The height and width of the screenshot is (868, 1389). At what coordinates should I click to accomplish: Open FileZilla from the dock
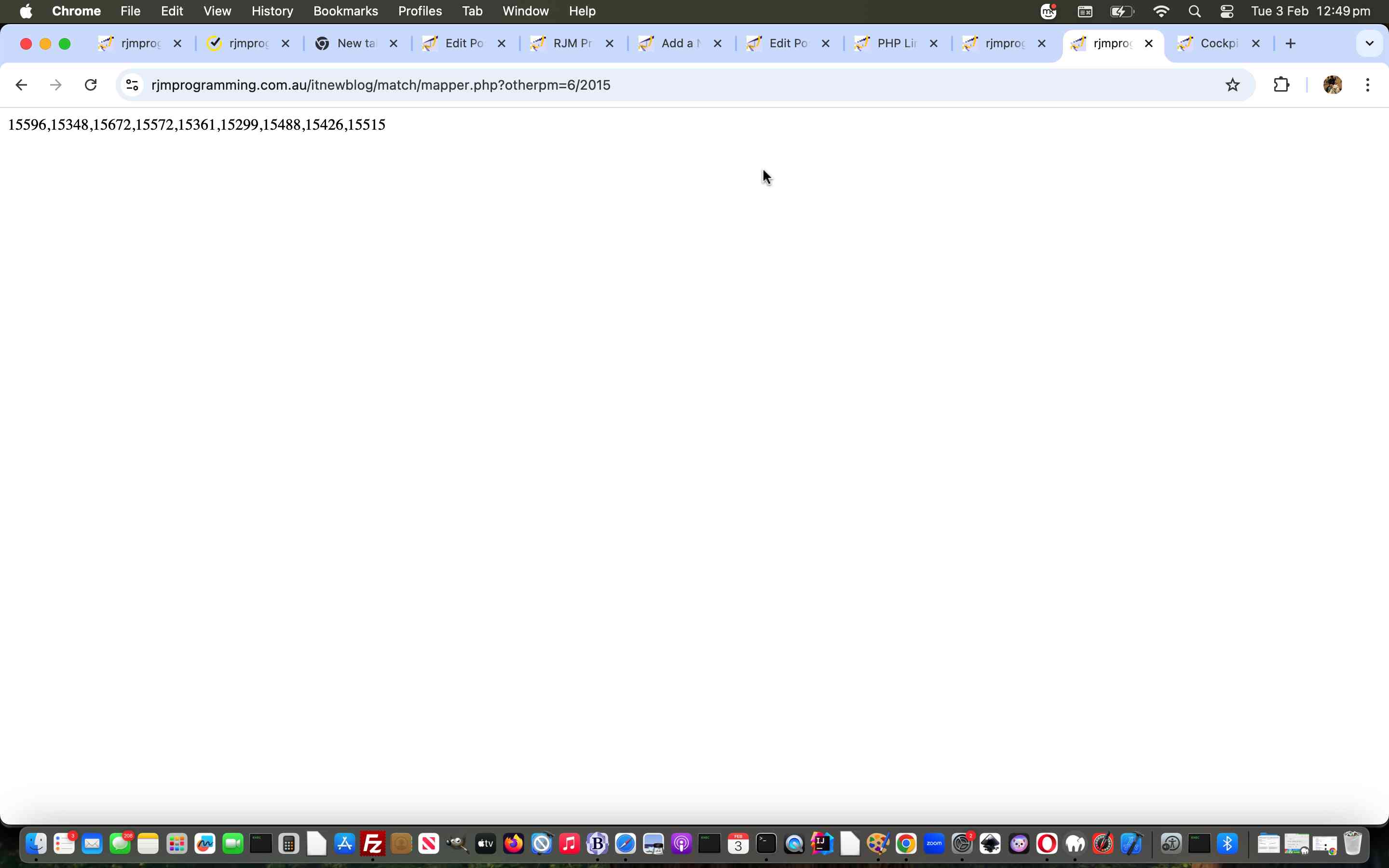[x=372, y=843]
